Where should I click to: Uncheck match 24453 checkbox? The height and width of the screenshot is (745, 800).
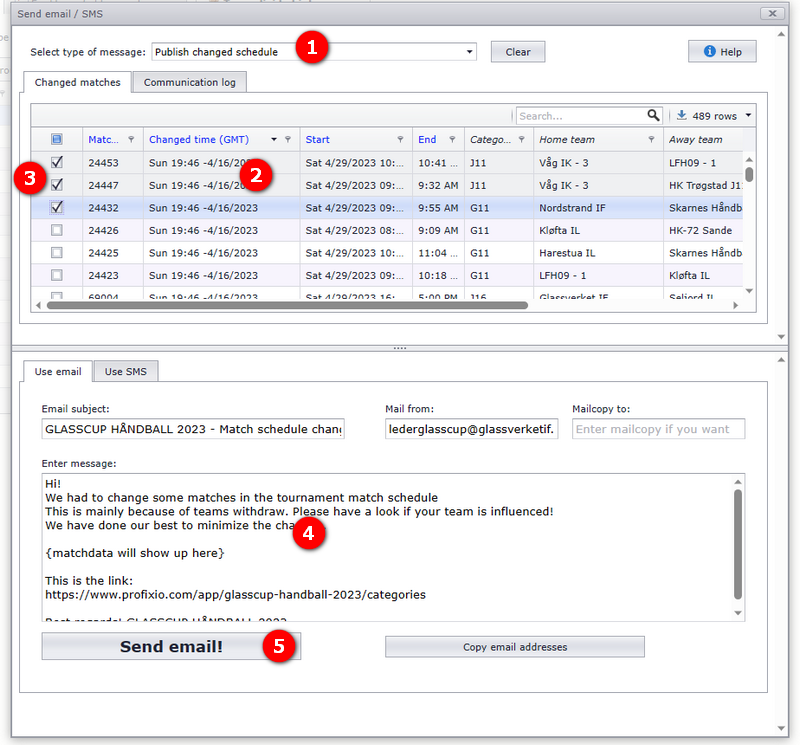coord(57,162)
